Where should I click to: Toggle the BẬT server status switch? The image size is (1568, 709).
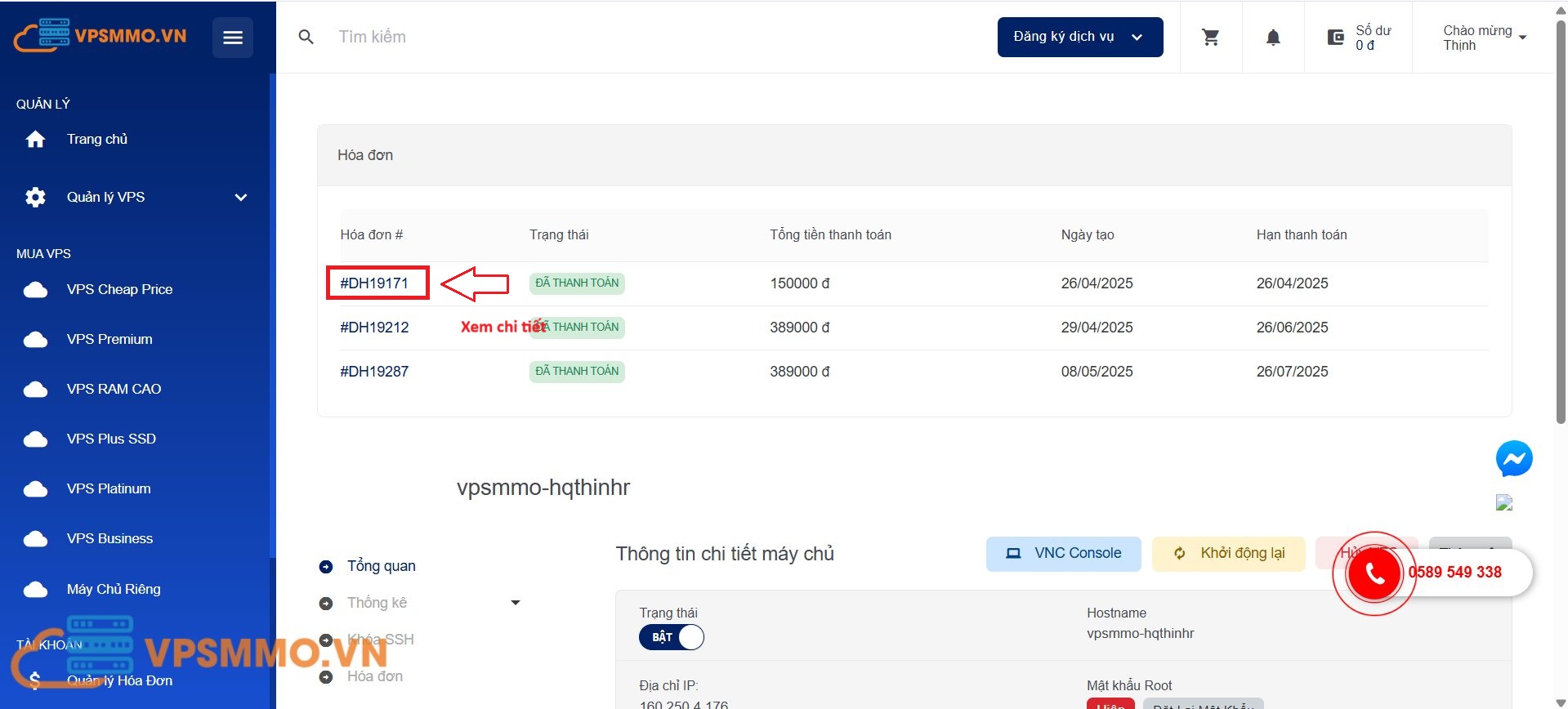click(672, 637)
